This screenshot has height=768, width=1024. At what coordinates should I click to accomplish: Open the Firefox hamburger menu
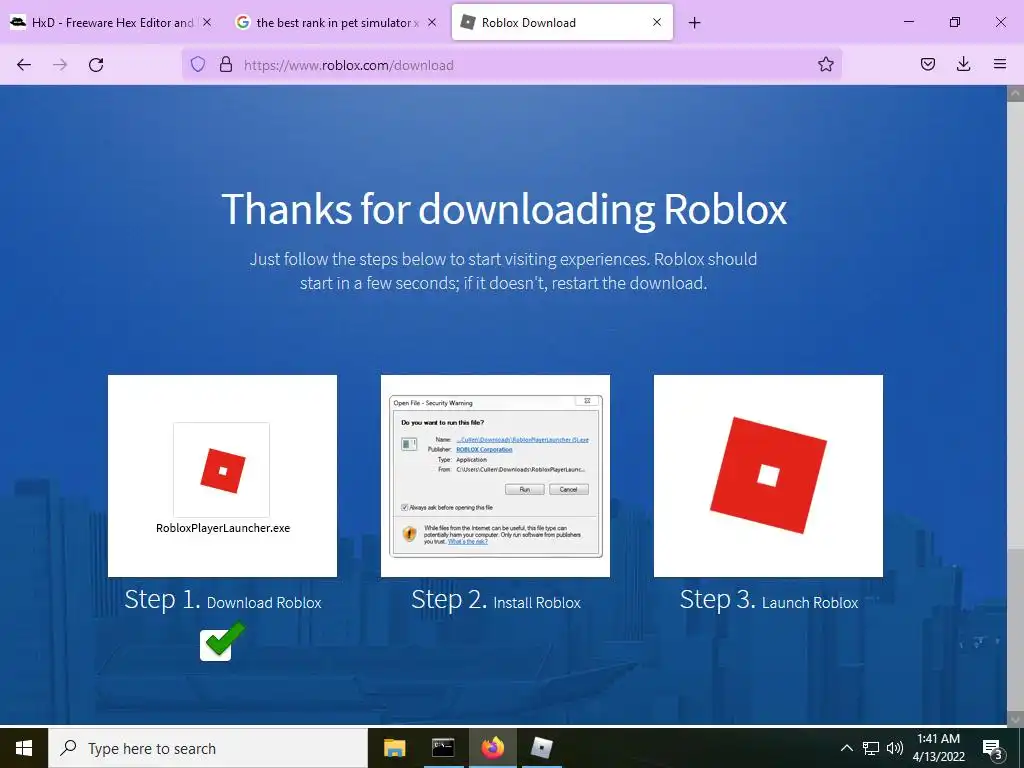(1000, 64)
